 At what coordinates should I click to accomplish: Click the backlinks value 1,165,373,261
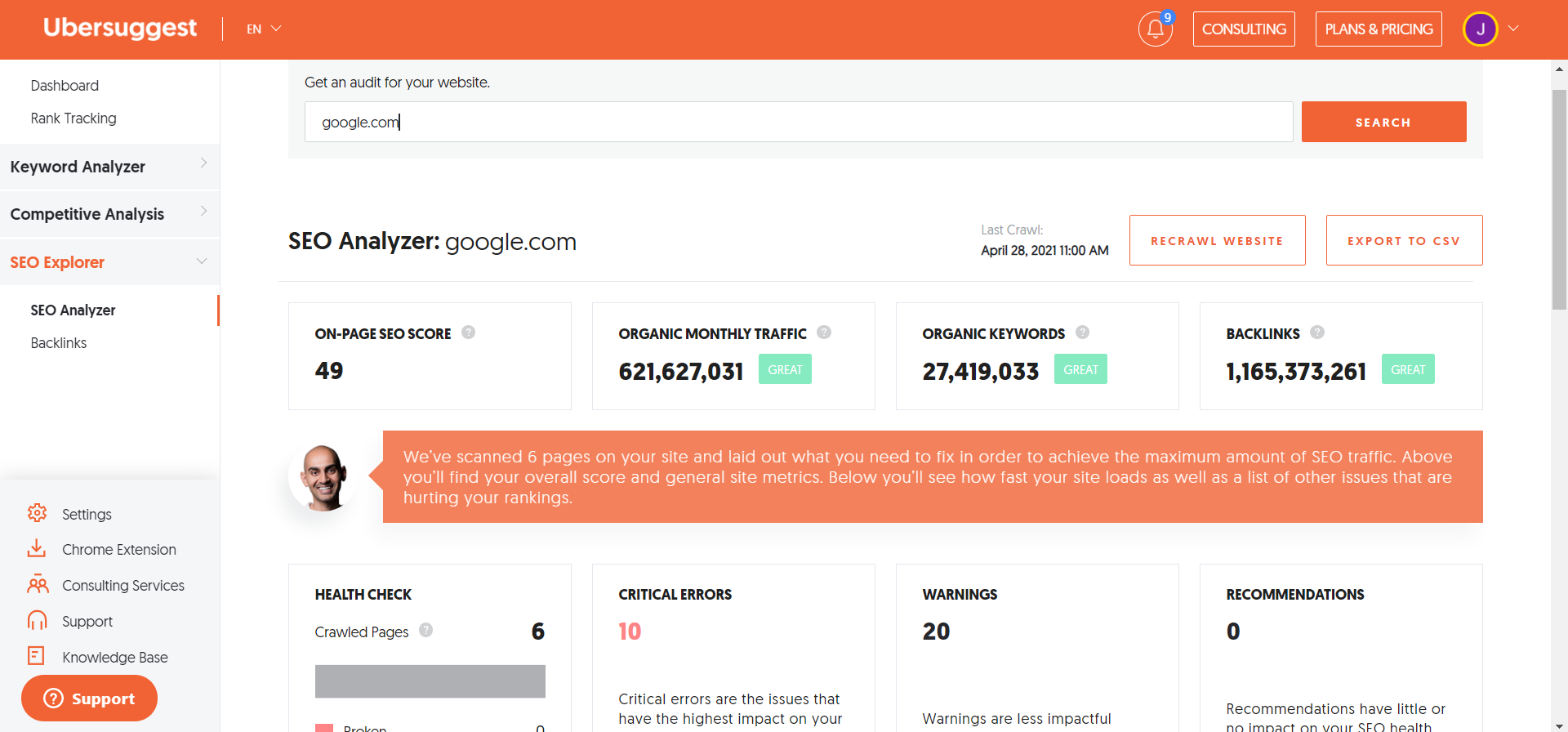click(x=1296, y=372)
